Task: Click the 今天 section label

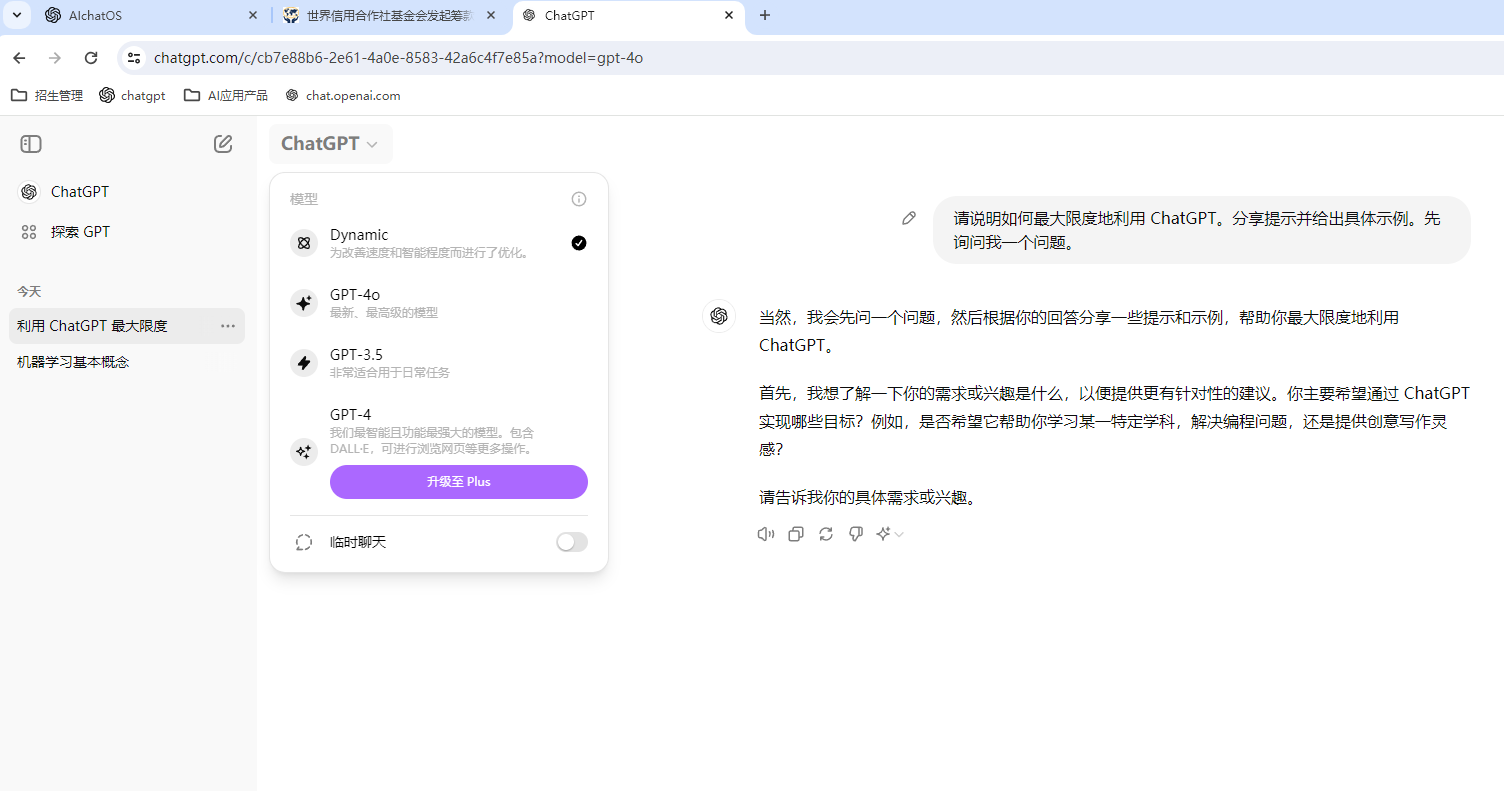Action: point(29,292)
